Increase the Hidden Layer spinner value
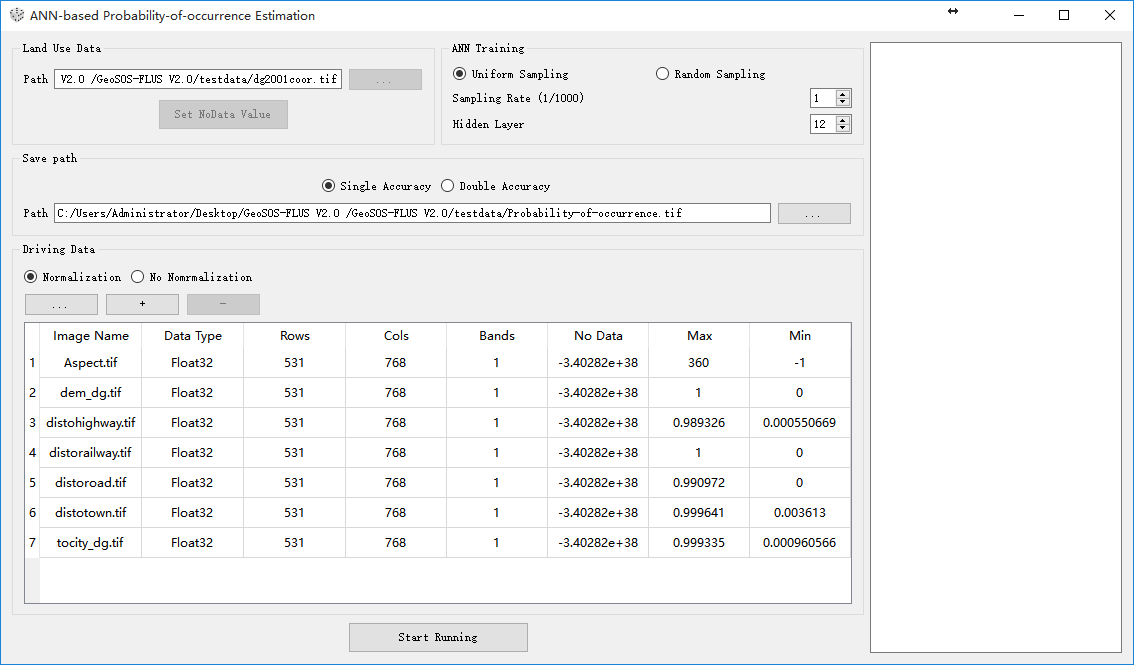The image size is (1134, 665). (843, 120)
